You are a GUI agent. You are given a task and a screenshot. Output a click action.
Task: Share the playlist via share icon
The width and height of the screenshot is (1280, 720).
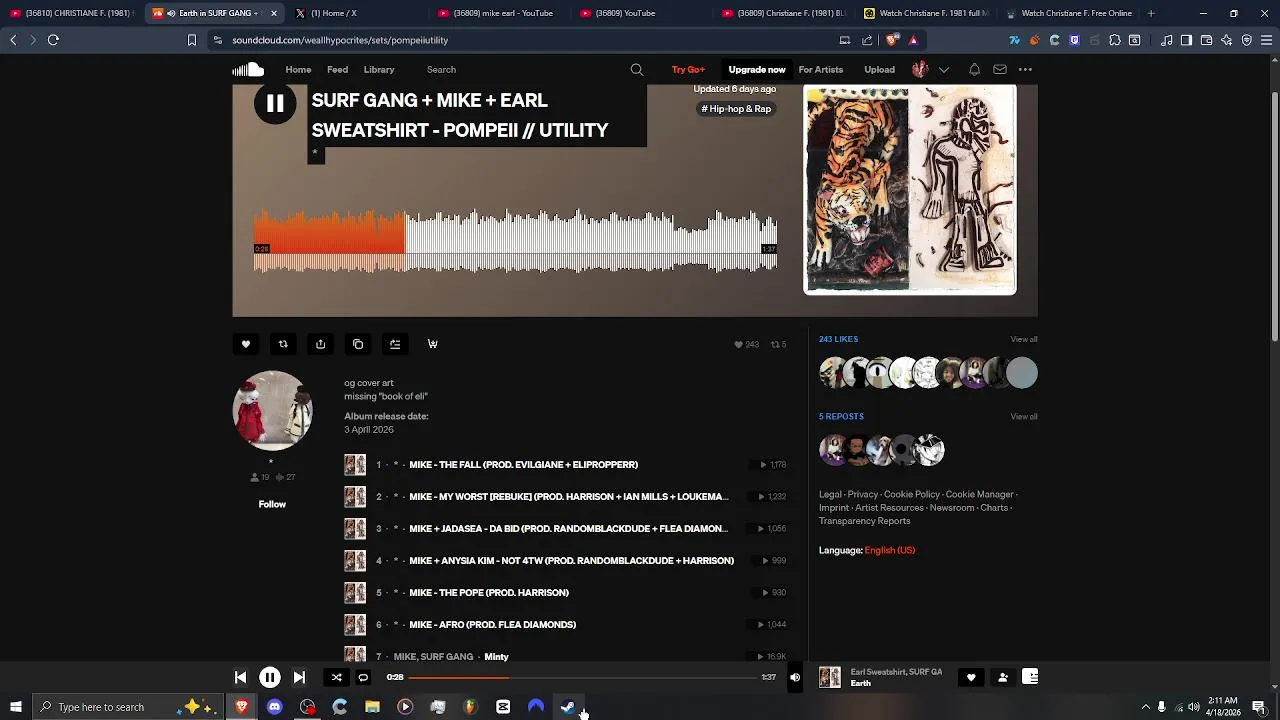pyautogui.click(x=320, y=344)
